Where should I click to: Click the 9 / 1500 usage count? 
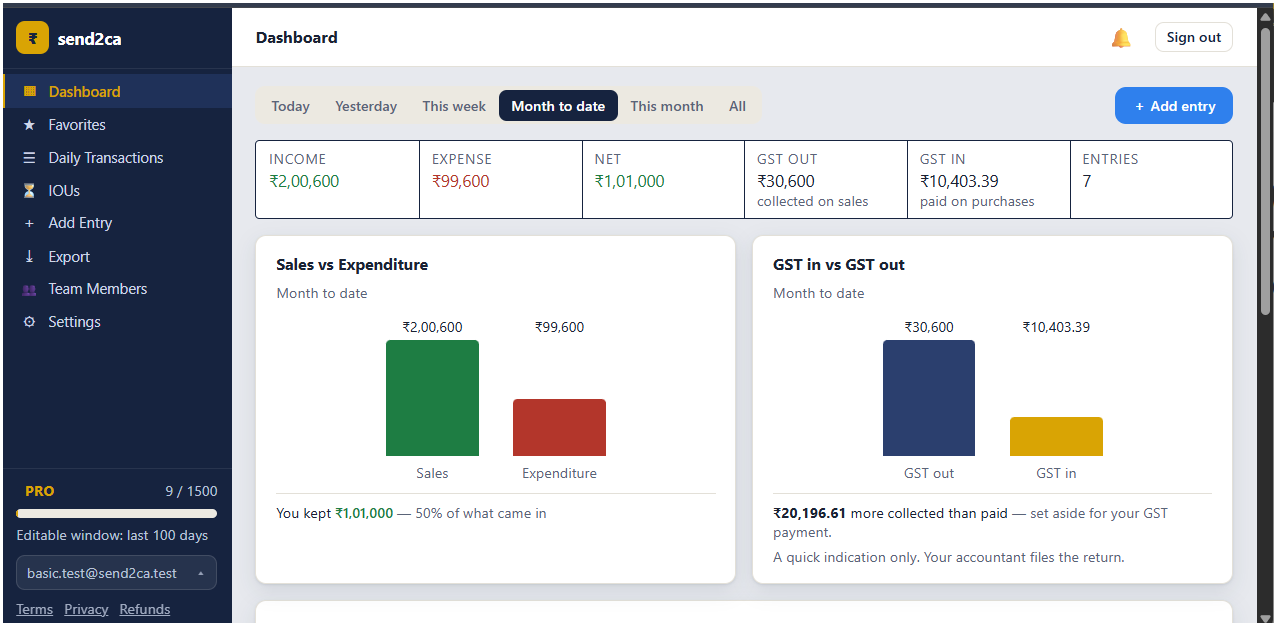click(x=191, y=491)
